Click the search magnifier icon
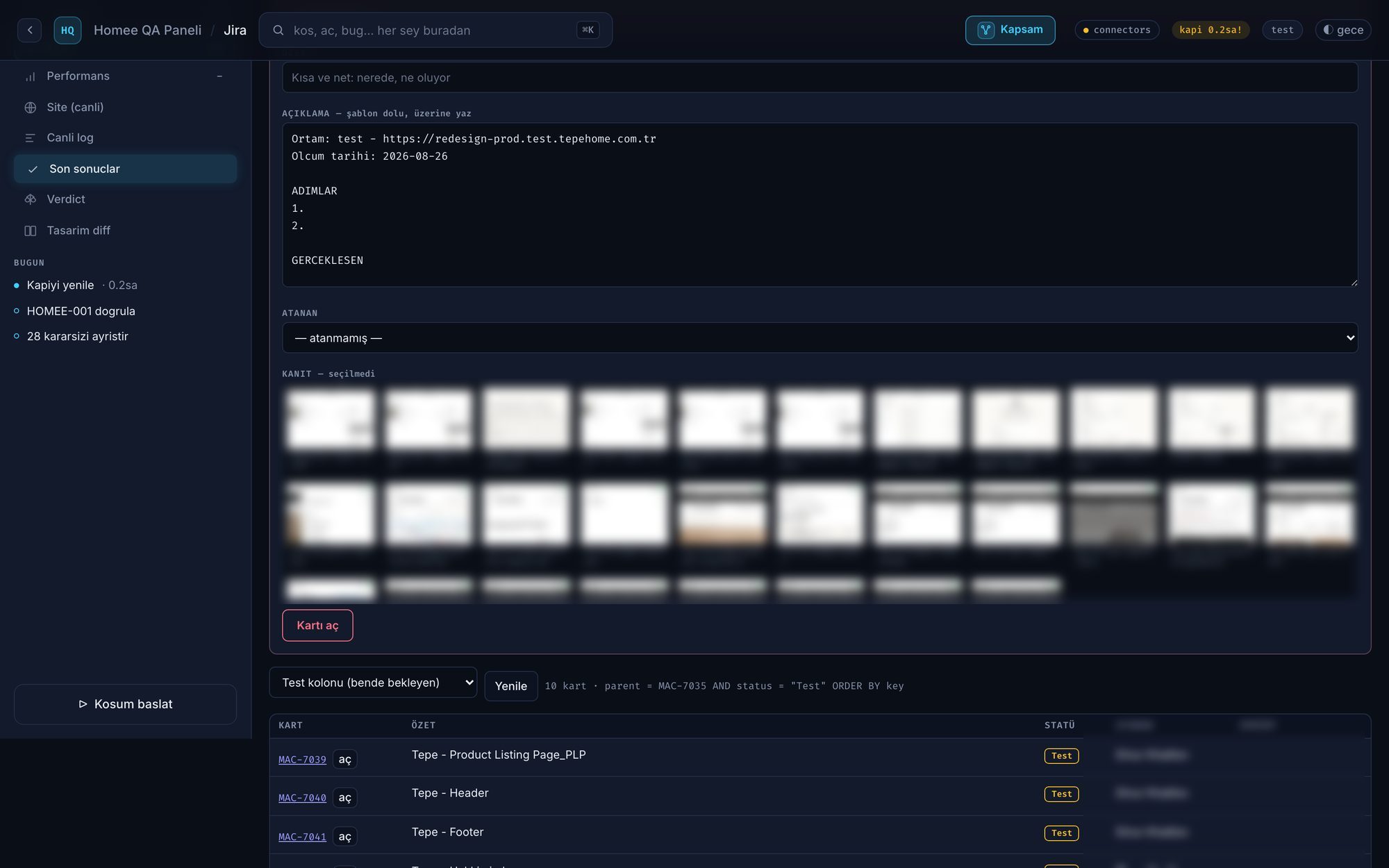 click(x=278, y=30)
